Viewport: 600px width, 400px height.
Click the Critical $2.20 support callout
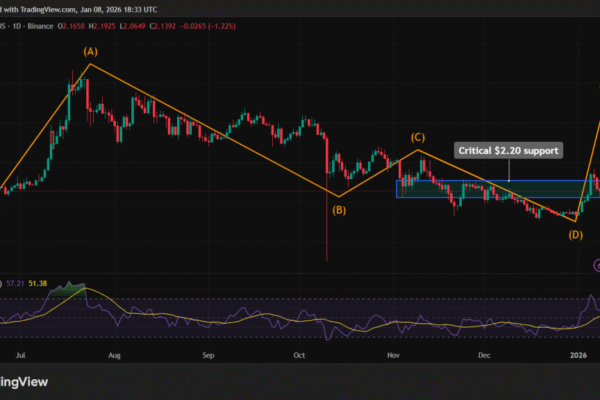coord(510,150)
